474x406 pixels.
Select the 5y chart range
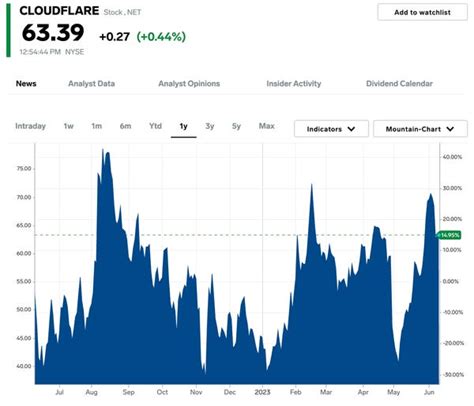236,126
